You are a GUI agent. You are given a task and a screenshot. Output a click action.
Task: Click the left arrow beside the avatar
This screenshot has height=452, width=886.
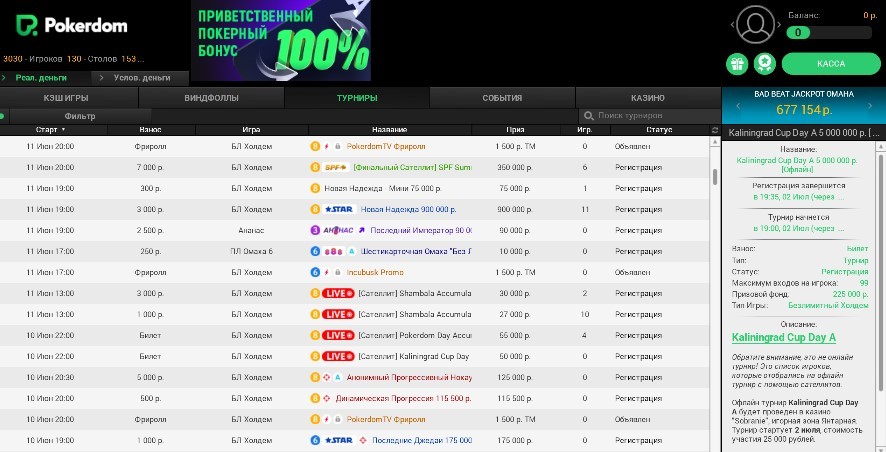pos(732,25)
